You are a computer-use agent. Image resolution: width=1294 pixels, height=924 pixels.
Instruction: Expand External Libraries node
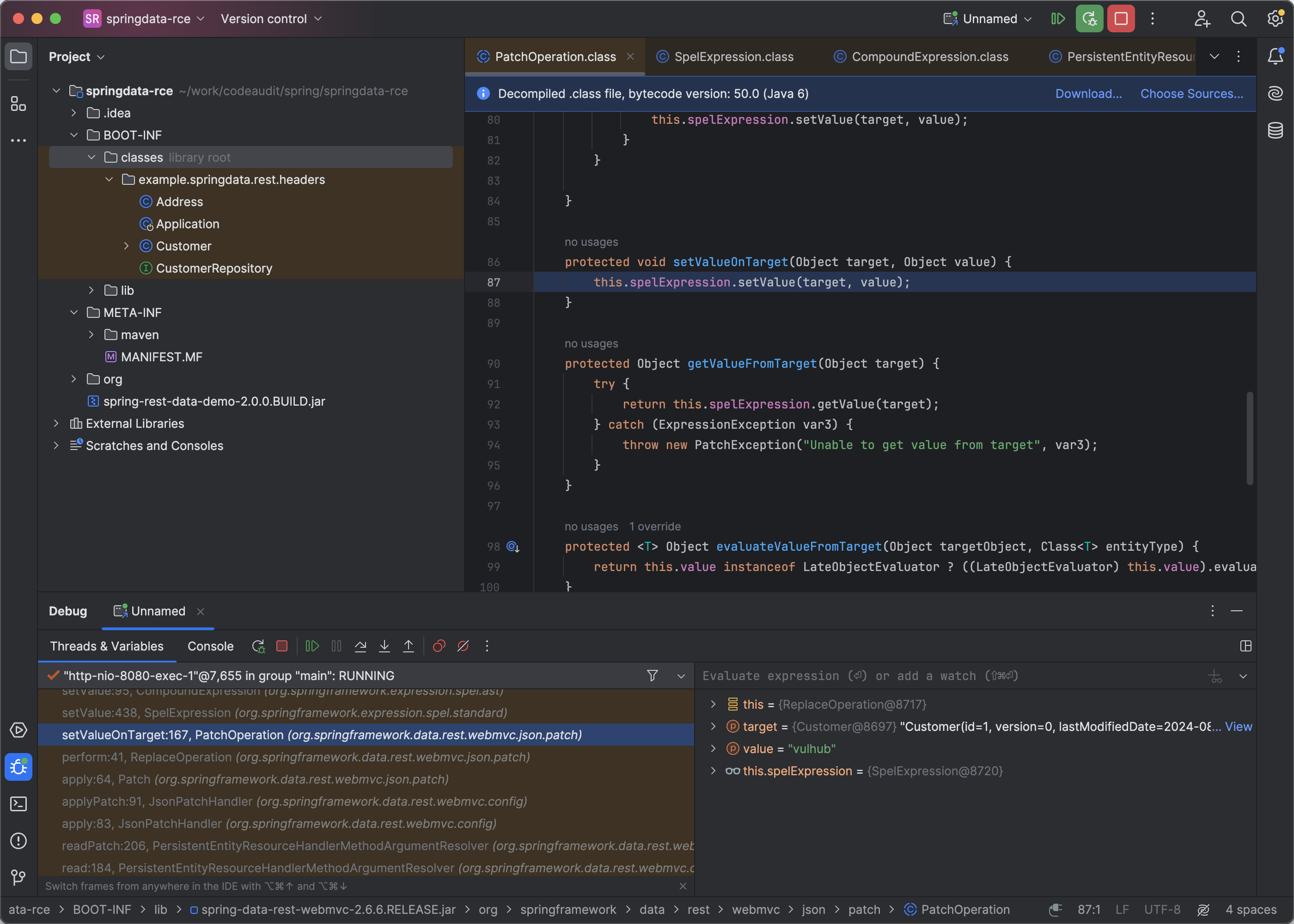(56, 423)
